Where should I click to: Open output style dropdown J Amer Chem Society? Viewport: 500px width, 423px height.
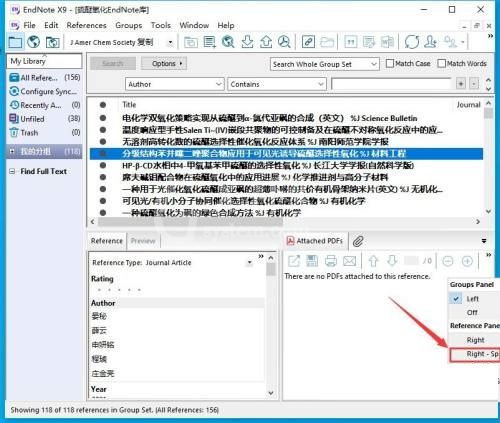170,42
